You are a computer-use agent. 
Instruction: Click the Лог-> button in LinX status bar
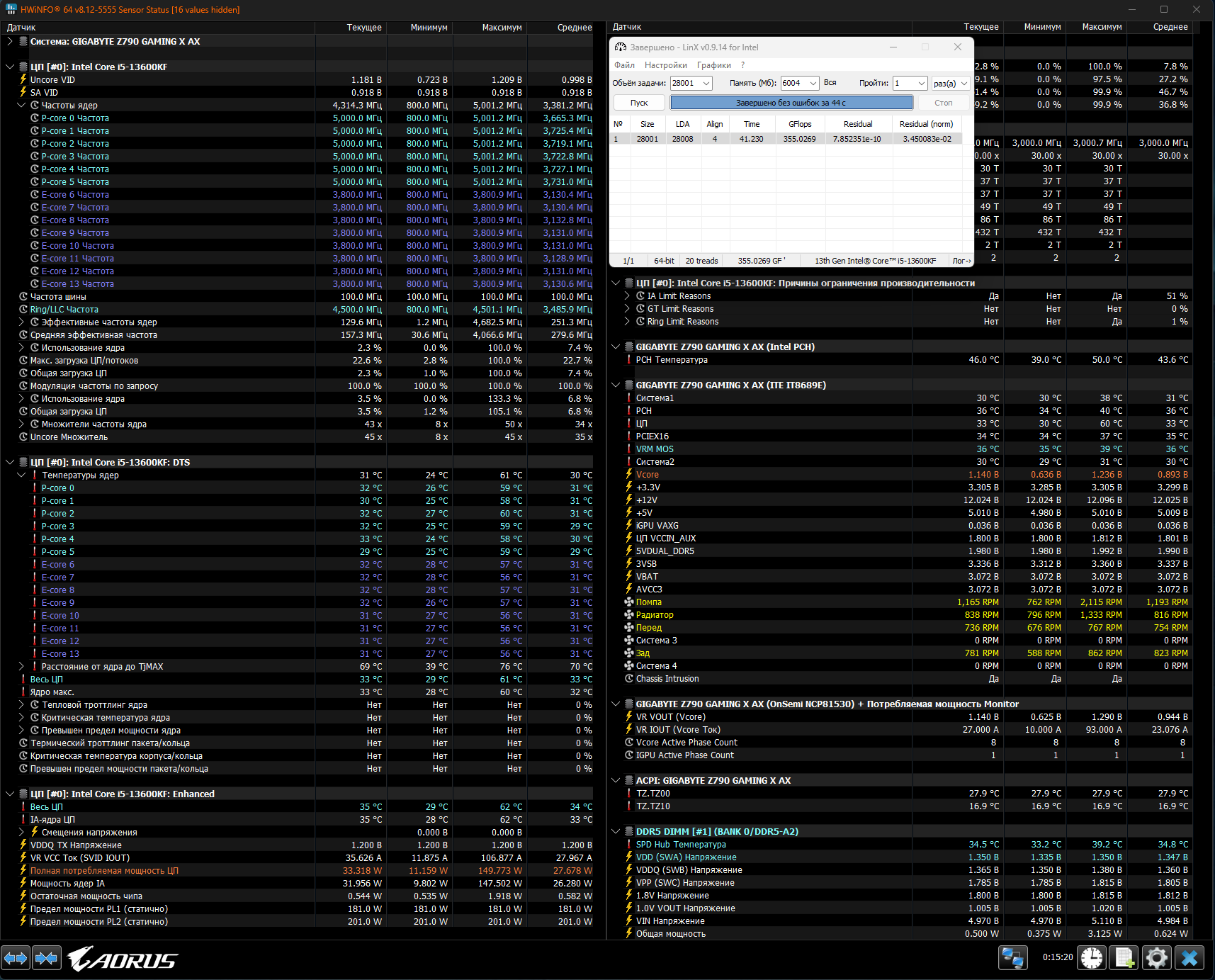pos(961,261)
